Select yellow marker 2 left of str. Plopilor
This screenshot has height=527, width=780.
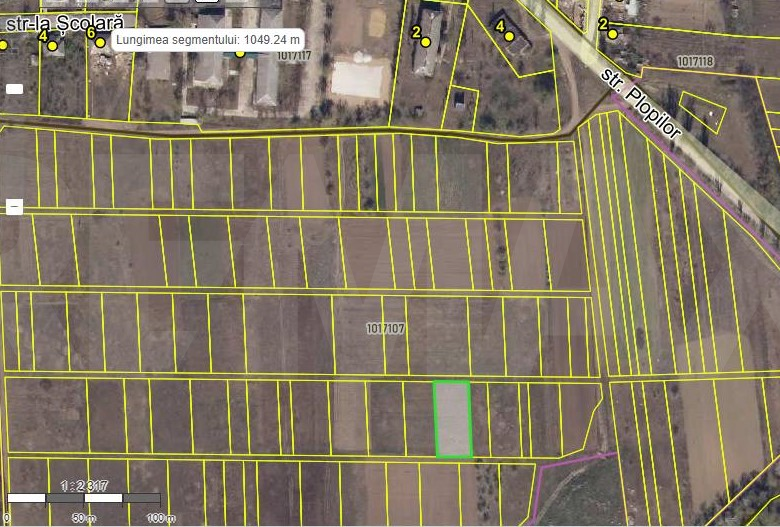(x=425, y=43)
